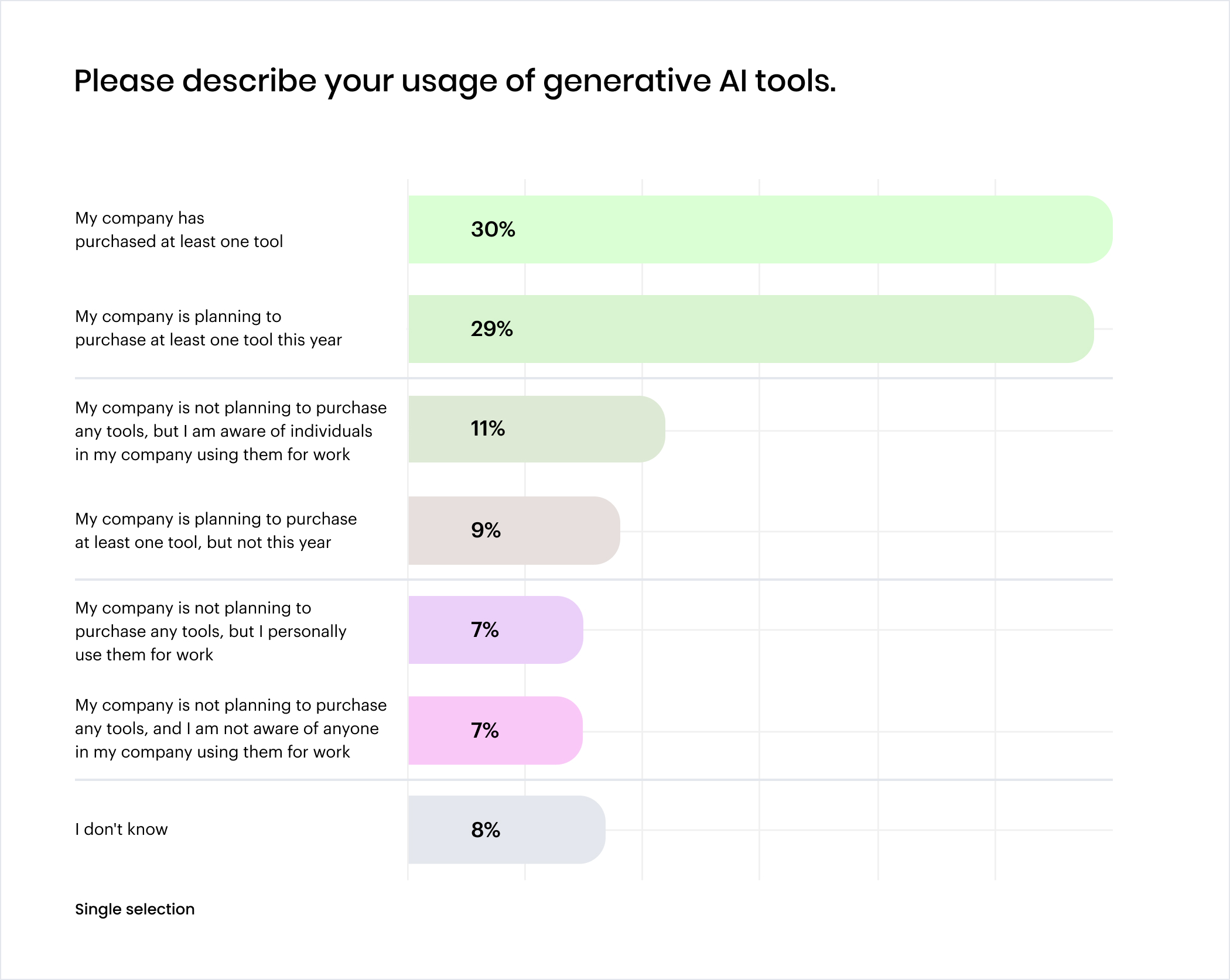
Task: Click the label about individuals using tools for work
Action: [x=231, y=431]
